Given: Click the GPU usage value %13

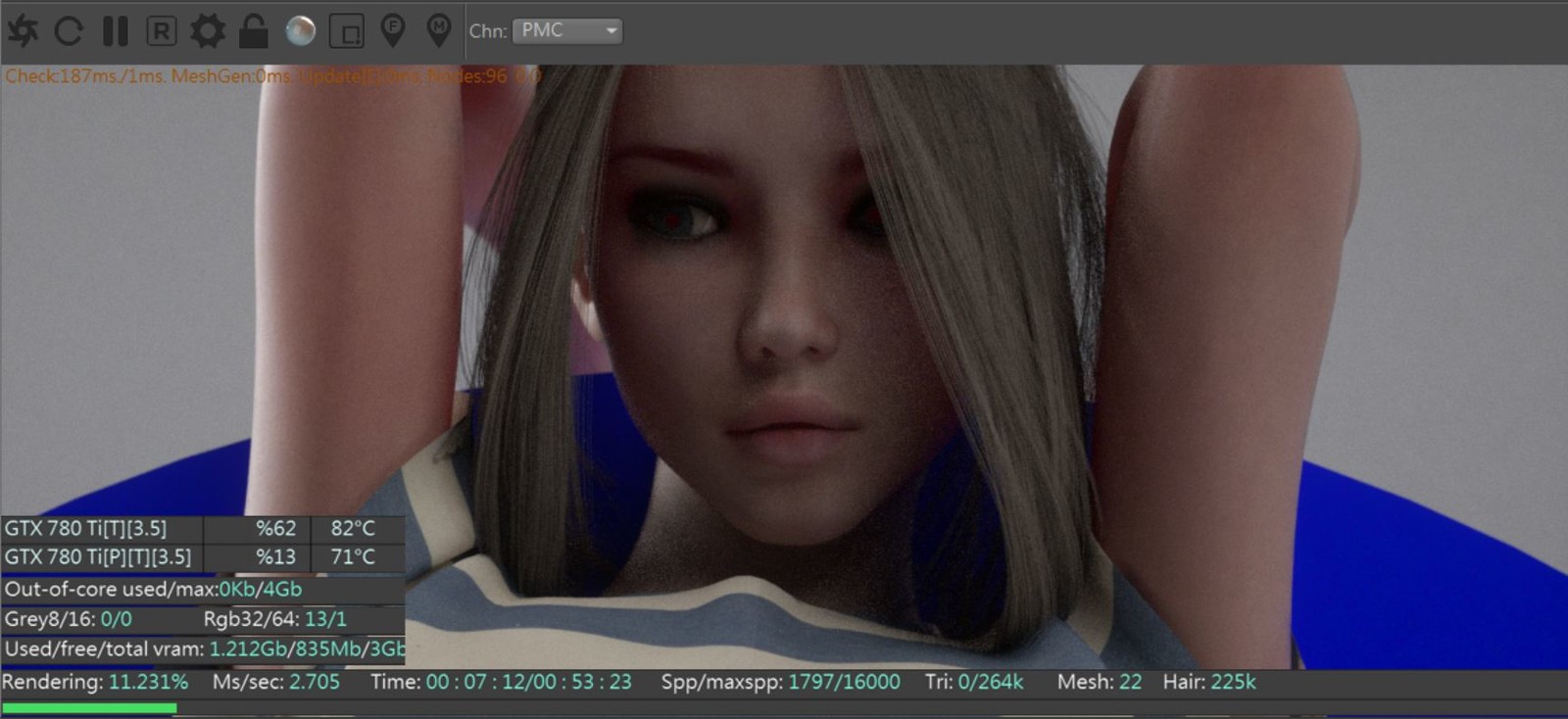Looking at the screenshot, I should (275, 557).
